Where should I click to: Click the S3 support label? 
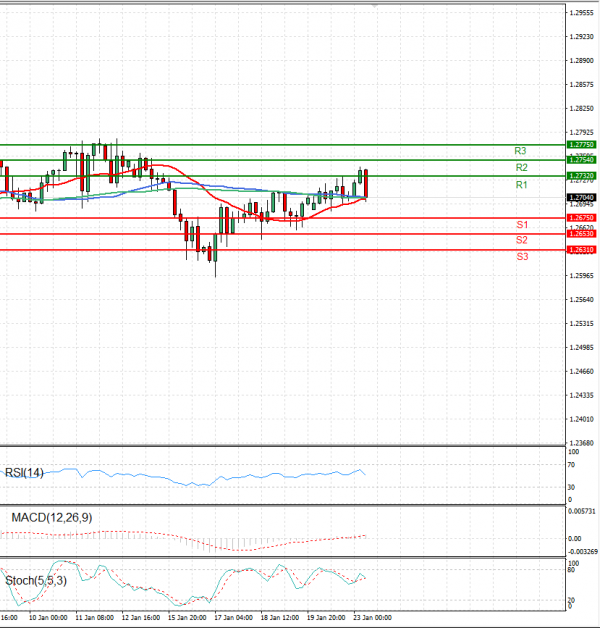coord(522,256)
